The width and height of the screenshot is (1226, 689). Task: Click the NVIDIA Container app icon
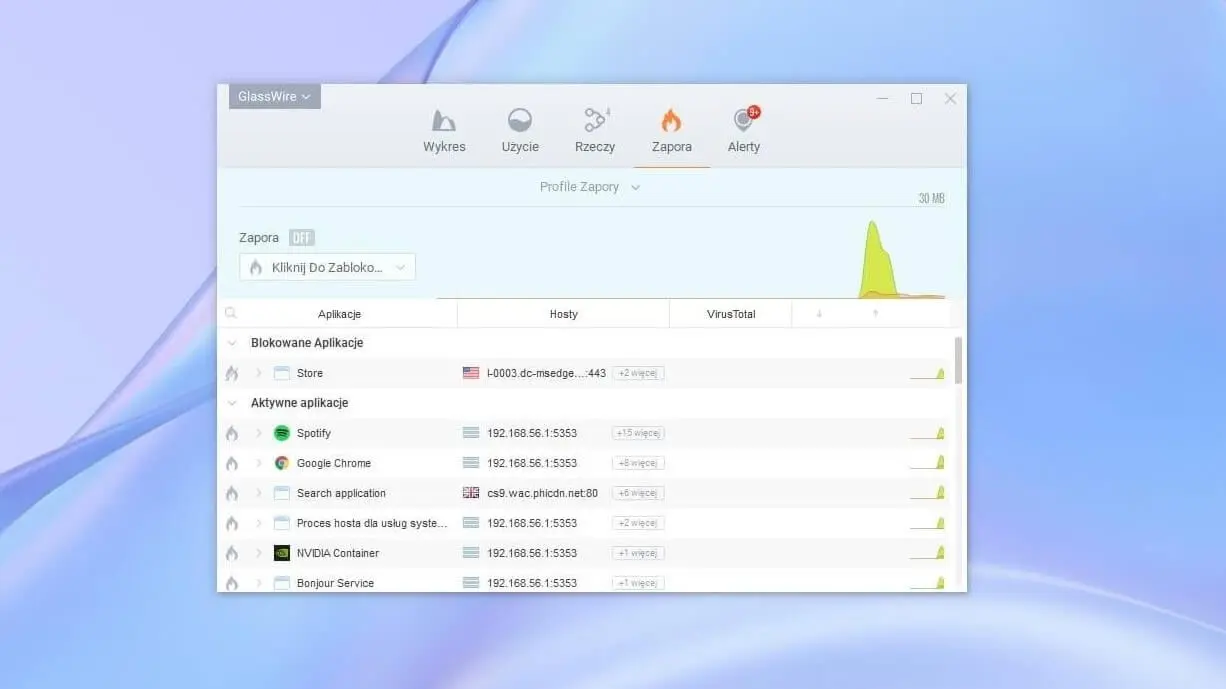pyautogui.click(x=282, y=553)
